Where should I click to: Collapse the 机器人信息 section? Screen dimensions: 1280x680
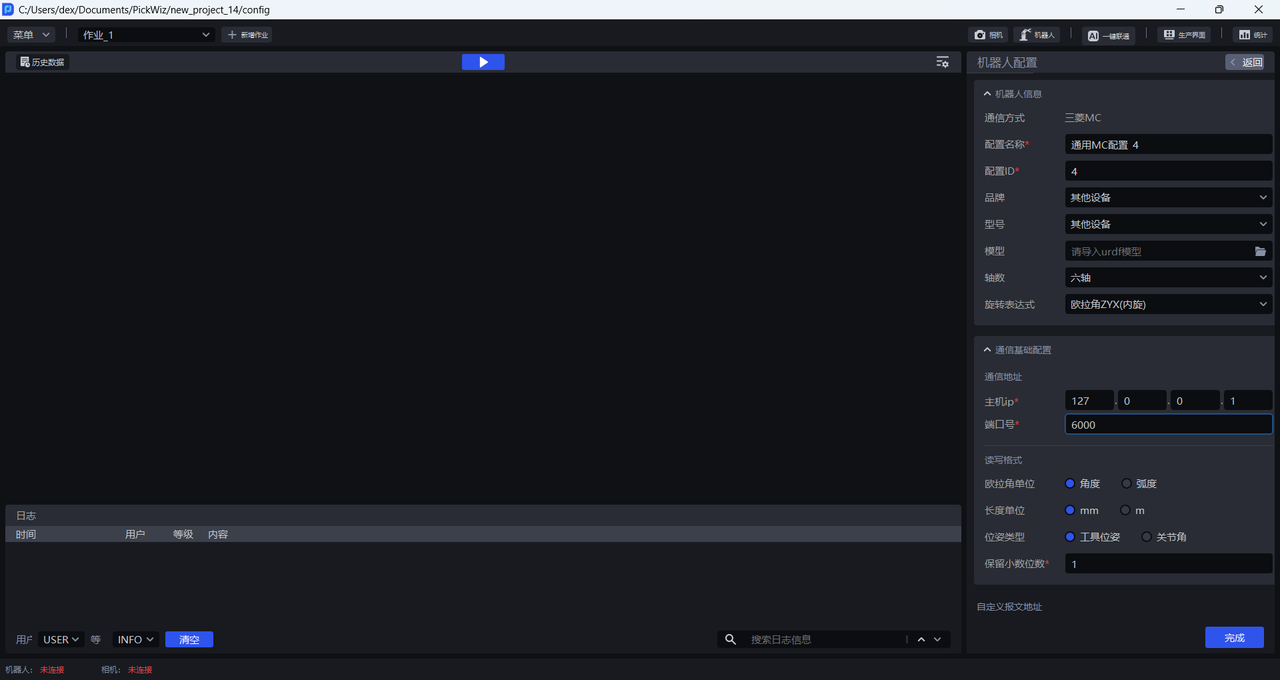[x=988, y=94]
